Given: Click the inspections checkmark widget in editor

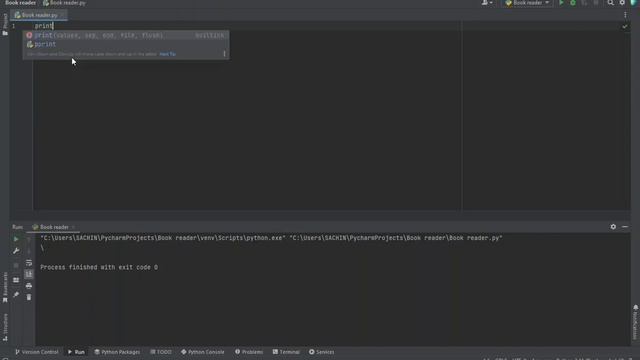Looking at the screenshot, I should (x=624, y=27).
